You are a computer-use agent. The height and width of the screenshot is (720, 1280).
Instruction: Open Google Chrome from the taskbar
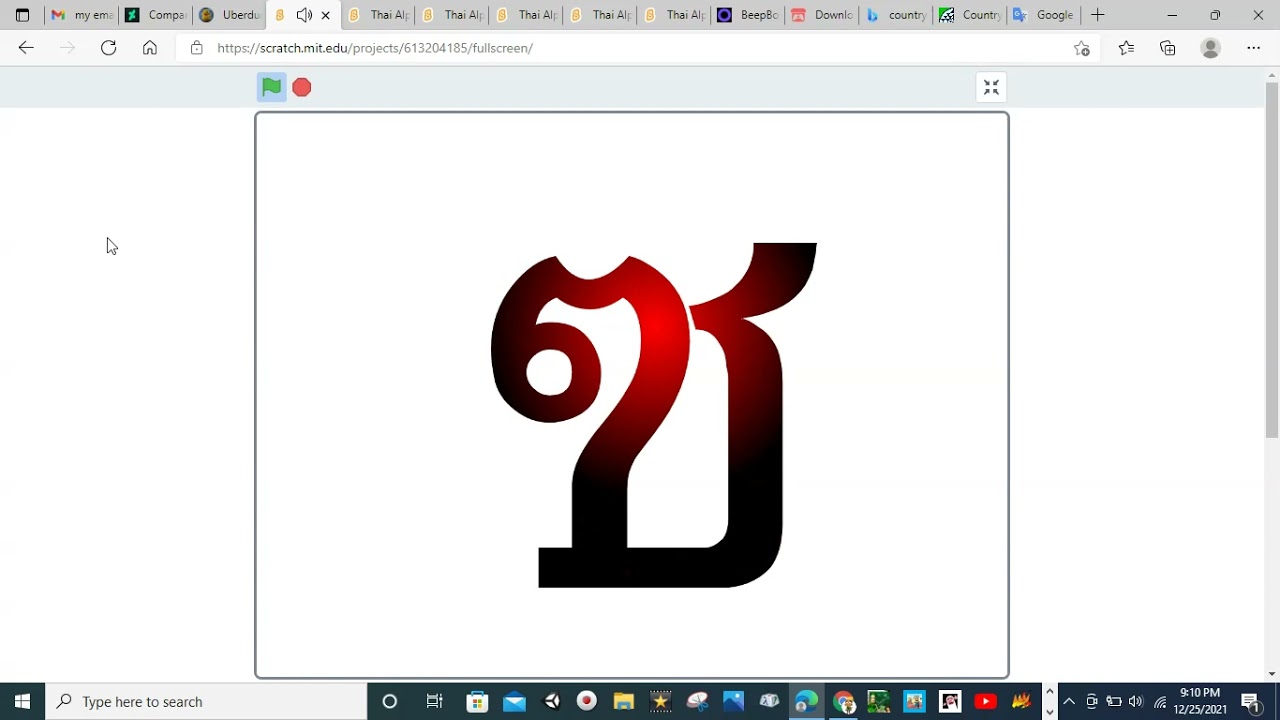(x=843, y=701)
